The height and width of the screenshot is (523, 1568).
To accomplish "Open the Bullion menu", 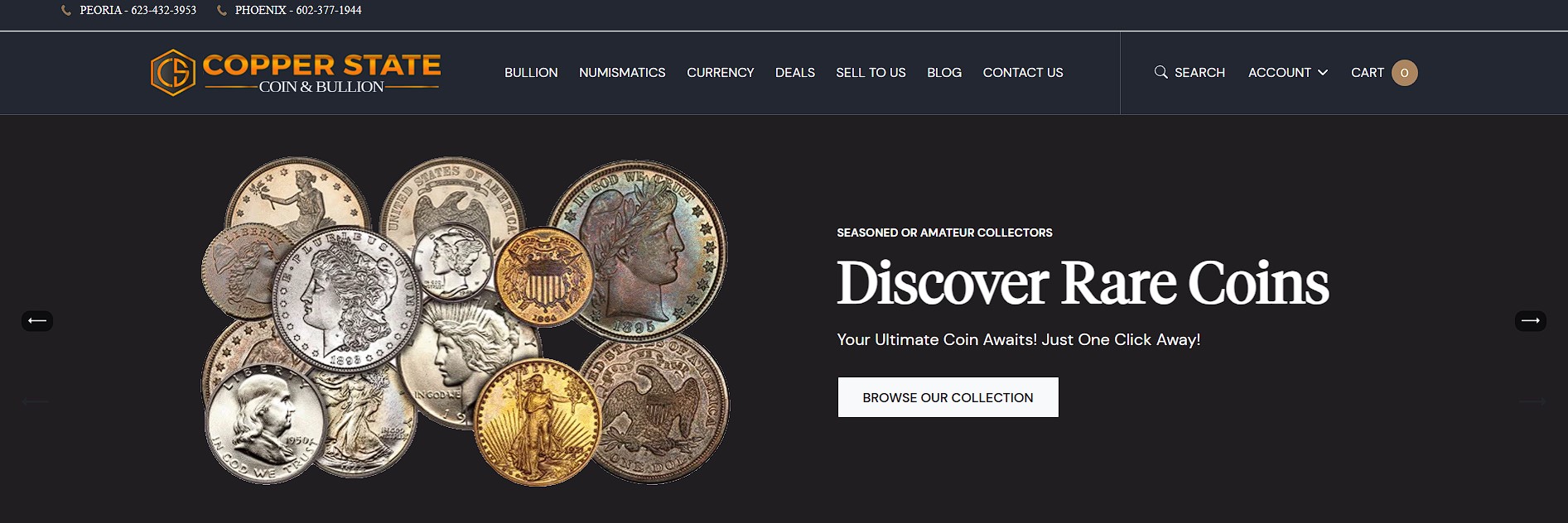I will pos(531,73).
